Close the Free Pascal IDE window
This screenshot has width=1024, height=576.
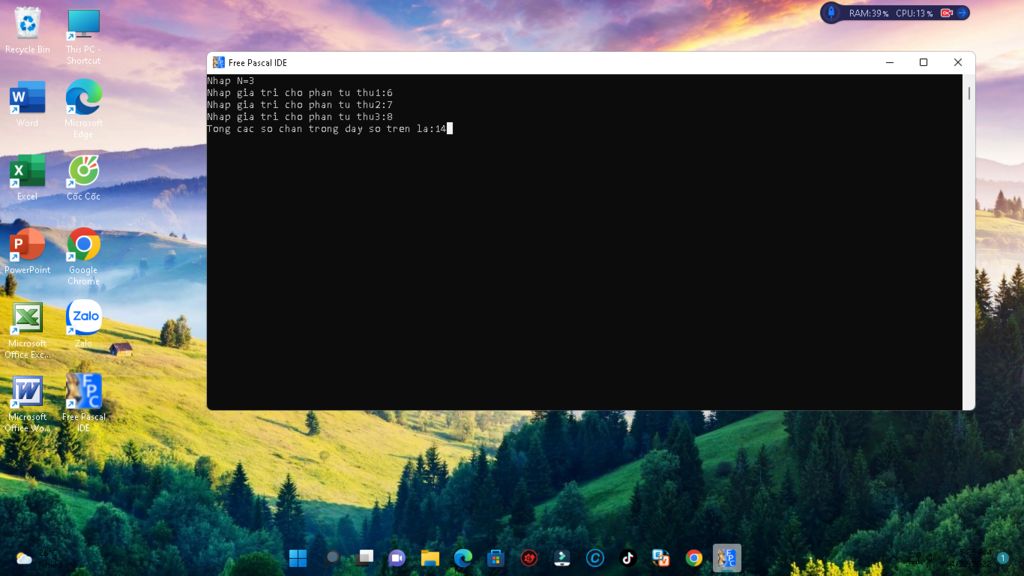tap(957, 62)
